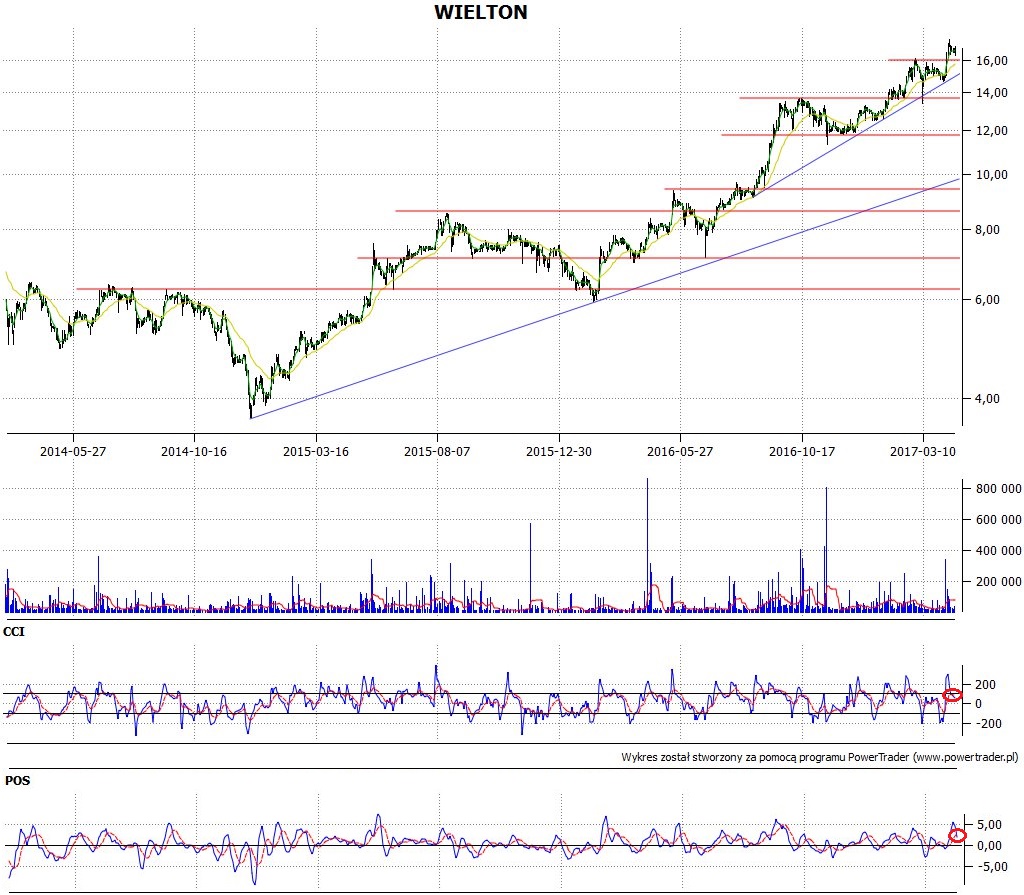Select the 600 000 volume axis label
The width and height of the screenshot is (1024, 895).
point(999,519)
